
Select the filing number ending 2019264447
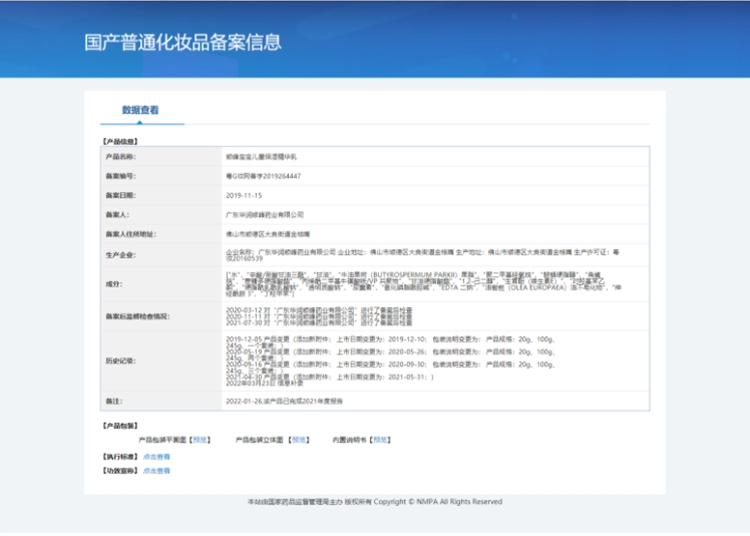pyautogui.click(x=263, y=176)
